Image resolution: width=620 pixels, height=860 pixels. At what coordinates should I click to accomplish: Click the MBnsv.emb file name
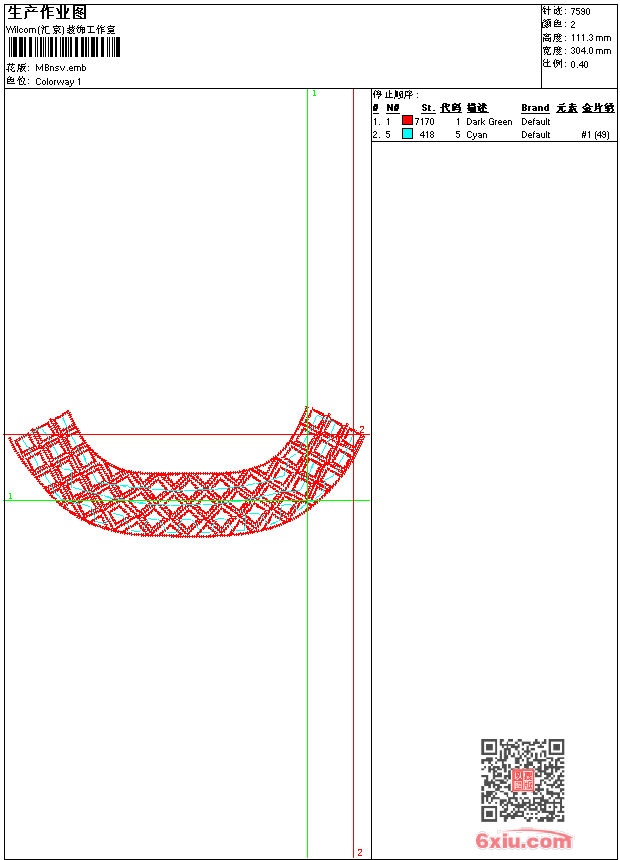[61, 68]
